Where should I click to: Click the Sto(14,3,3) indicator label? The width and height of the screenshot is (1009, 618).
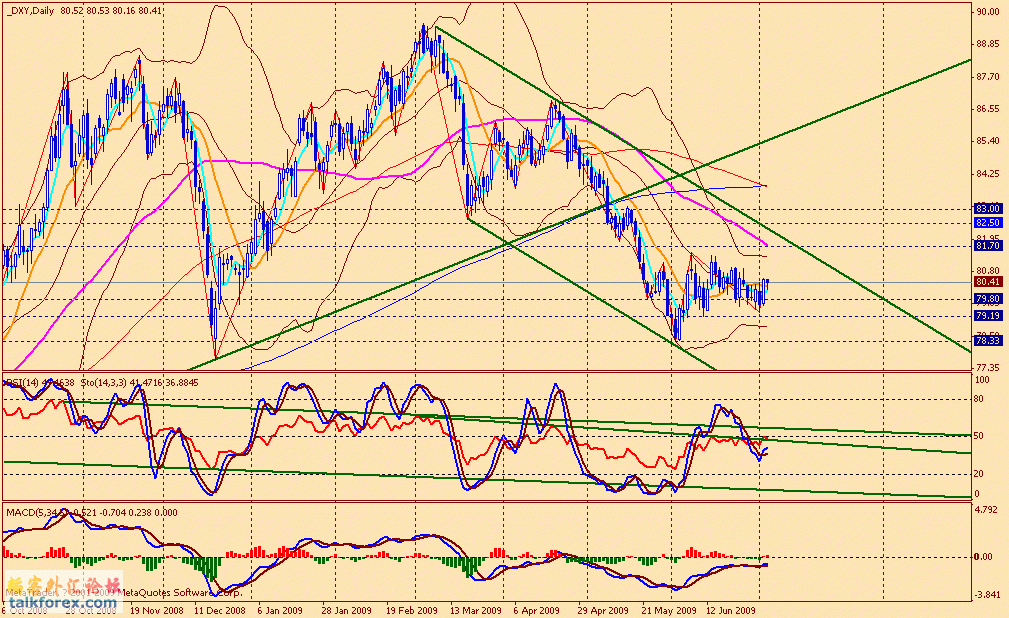click(x=104, y=382)
